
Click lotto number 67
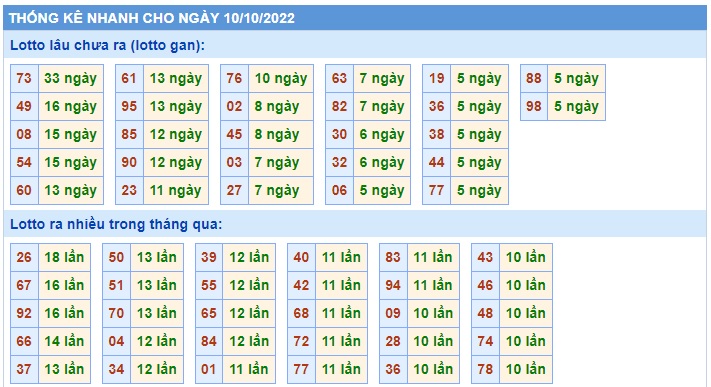(x=24, y=286)
